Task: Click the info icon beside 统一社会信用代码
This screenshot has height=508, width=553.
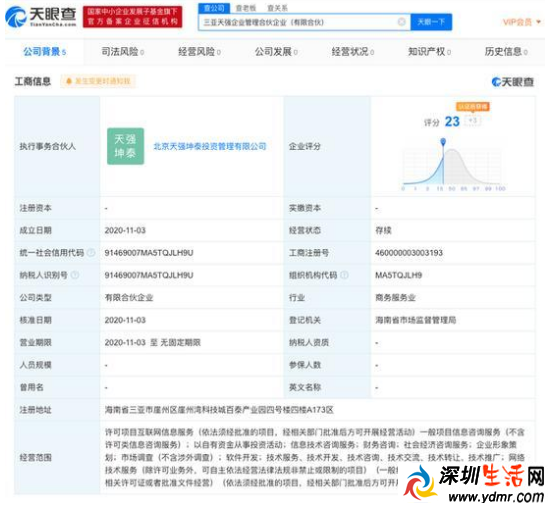Action: 91,253
